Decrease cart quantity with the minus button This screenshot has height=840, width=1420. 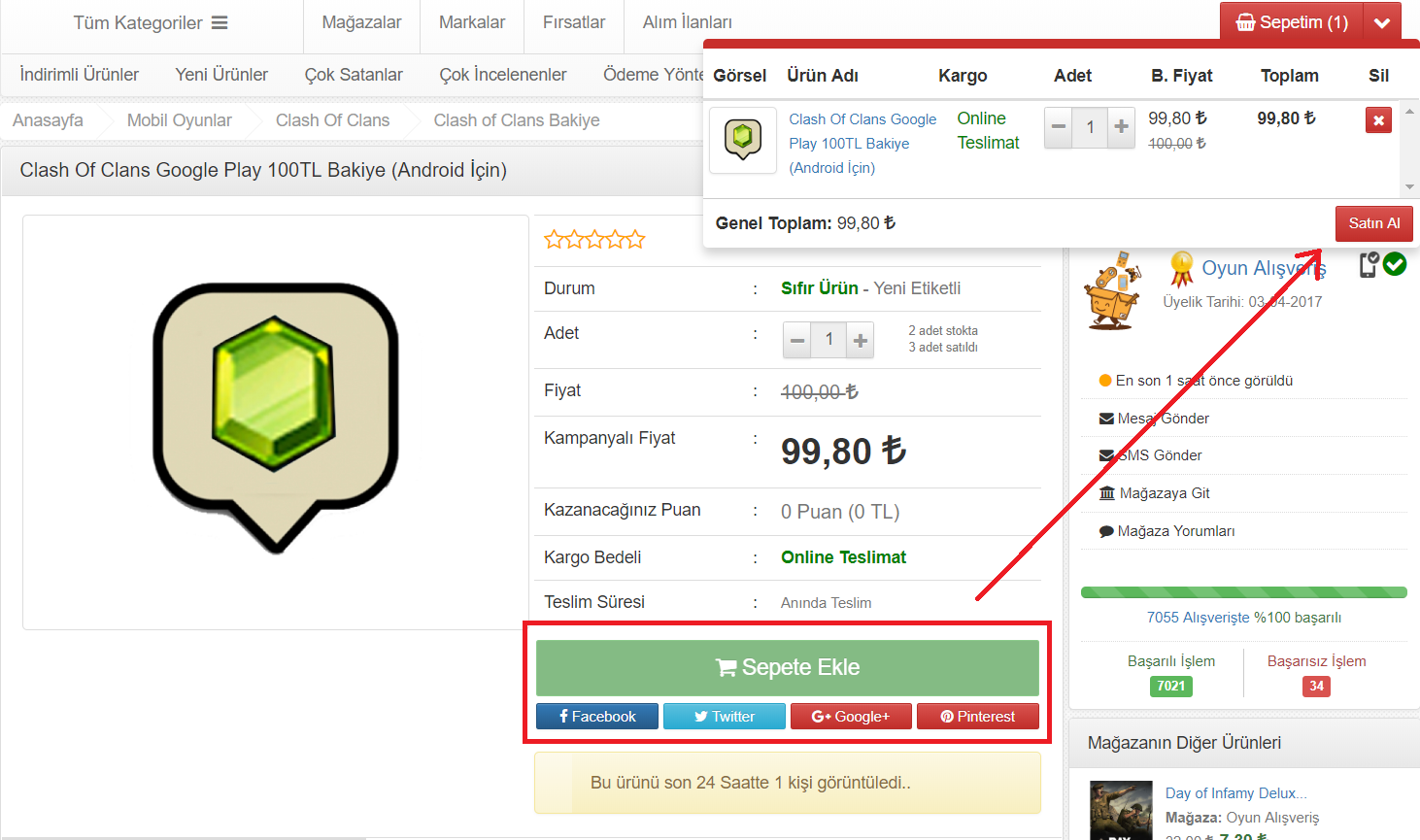pyautogui.click(x=1059, y=127)
